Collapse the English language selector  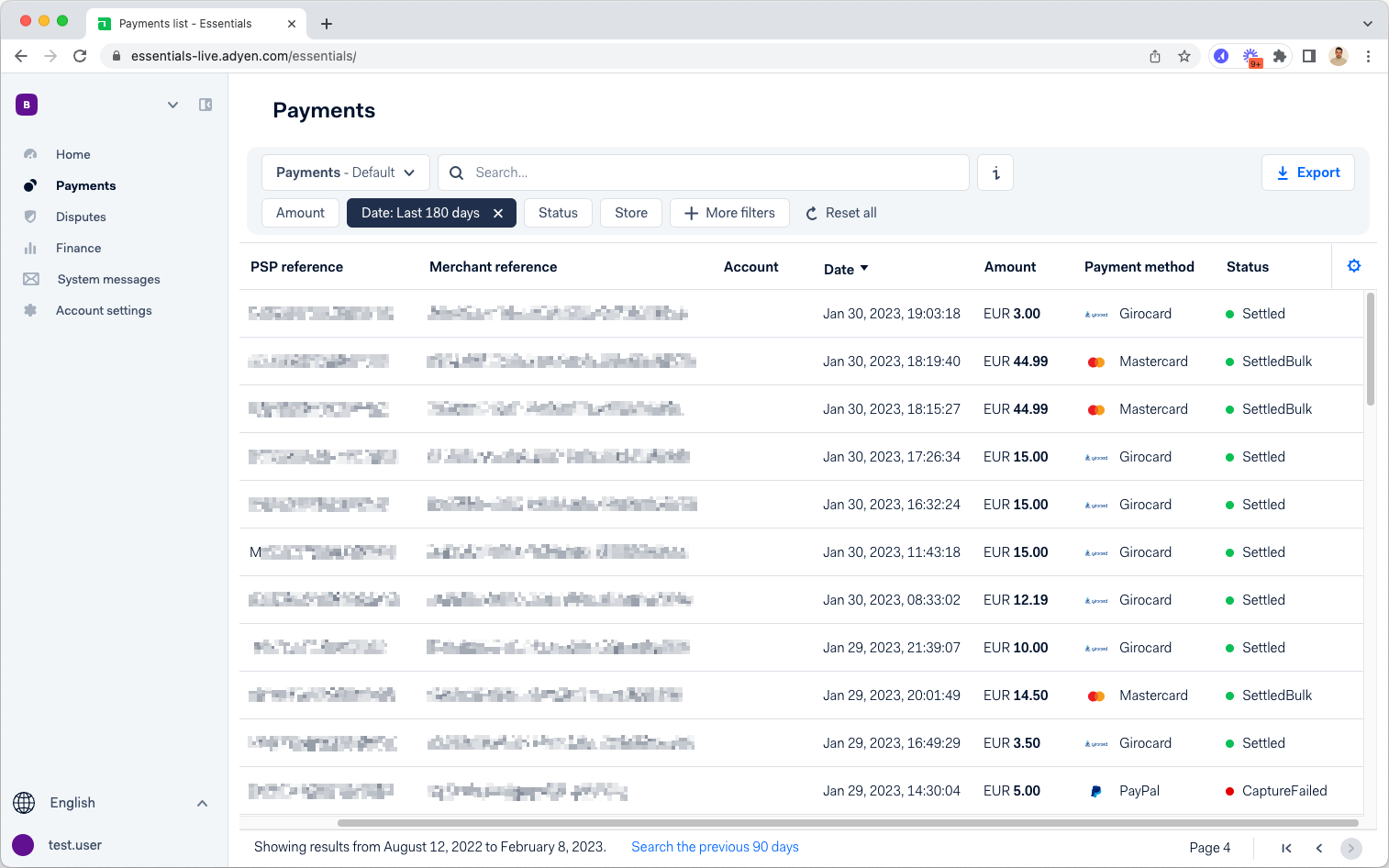pyautogui.click(x=202, y=803)
